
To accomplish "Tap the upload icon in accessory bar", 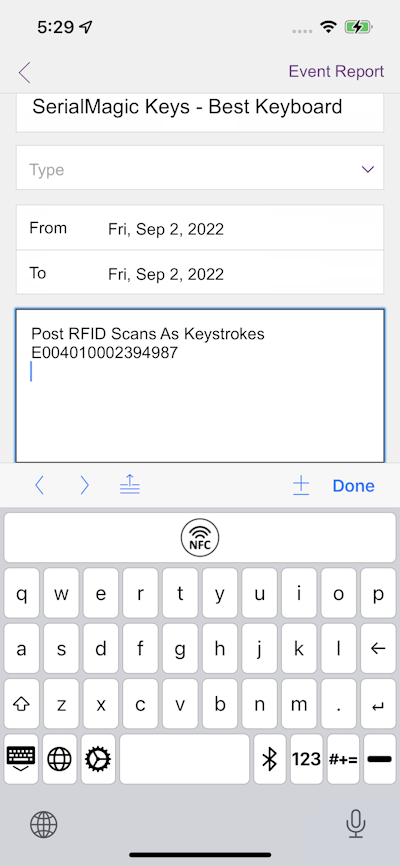I will 130,485.
